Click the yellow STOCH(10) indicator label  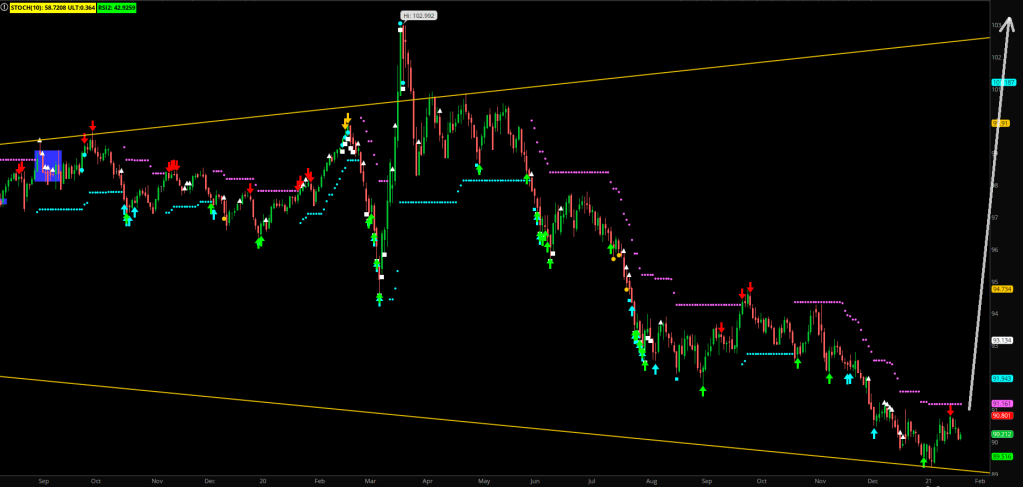53,7
